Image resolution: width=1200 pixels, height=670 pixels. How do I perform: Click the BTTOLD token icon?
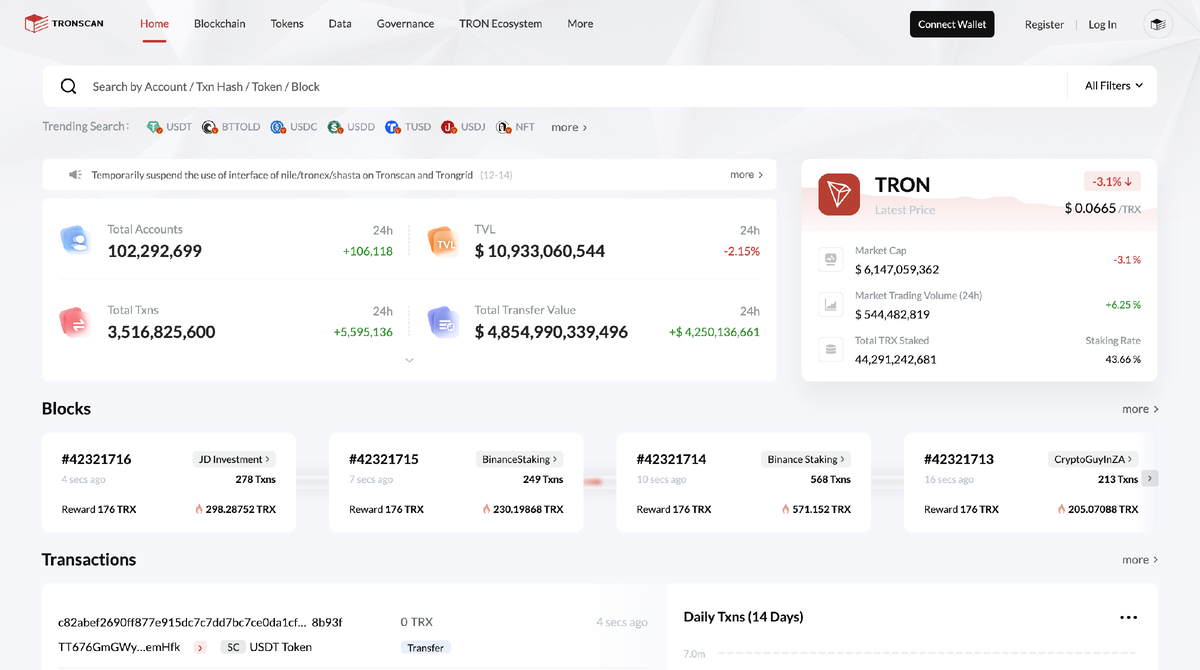tap(210, 127)
